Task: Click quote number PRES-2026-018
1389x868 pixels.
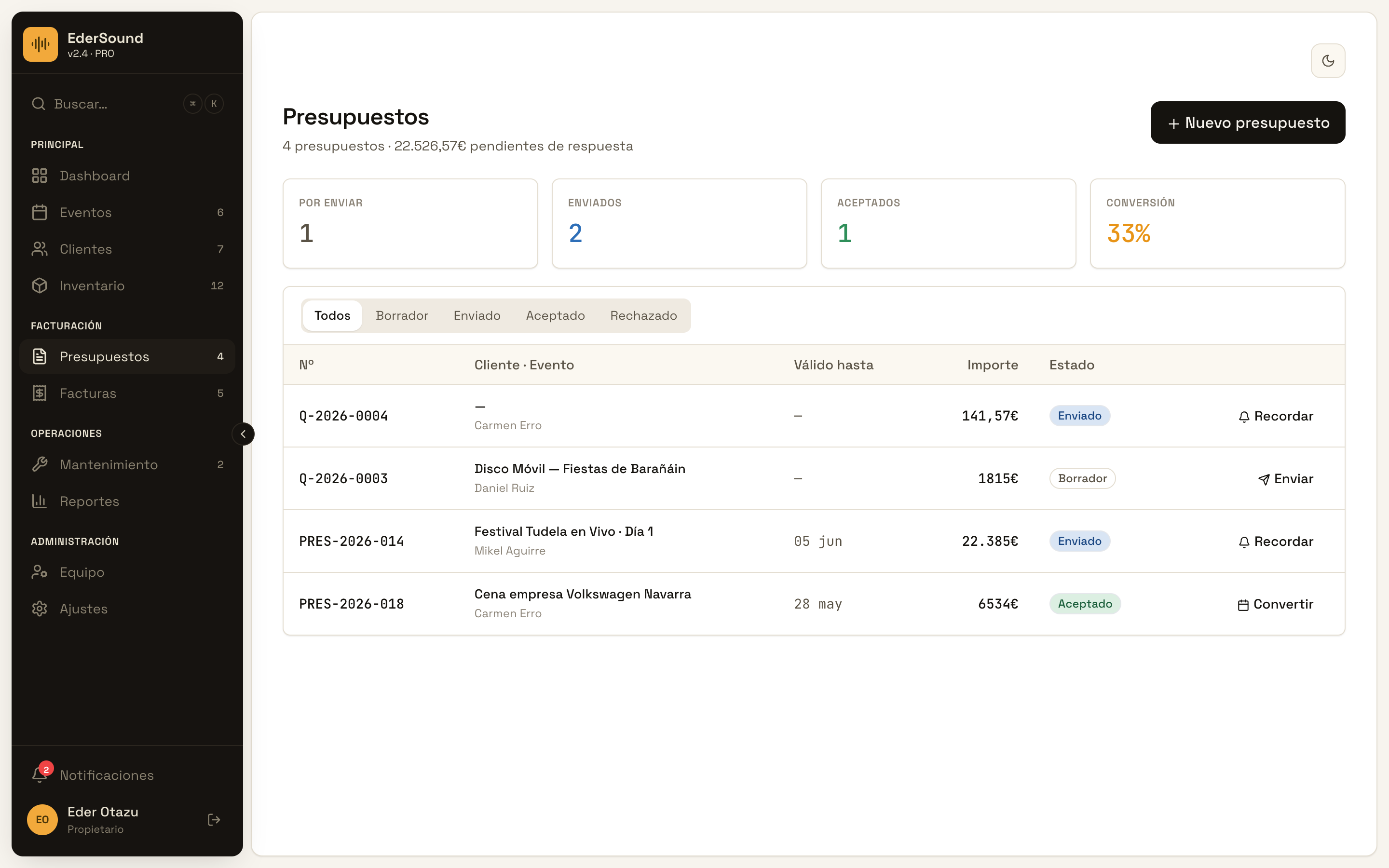Action: (x=351, y=603)
